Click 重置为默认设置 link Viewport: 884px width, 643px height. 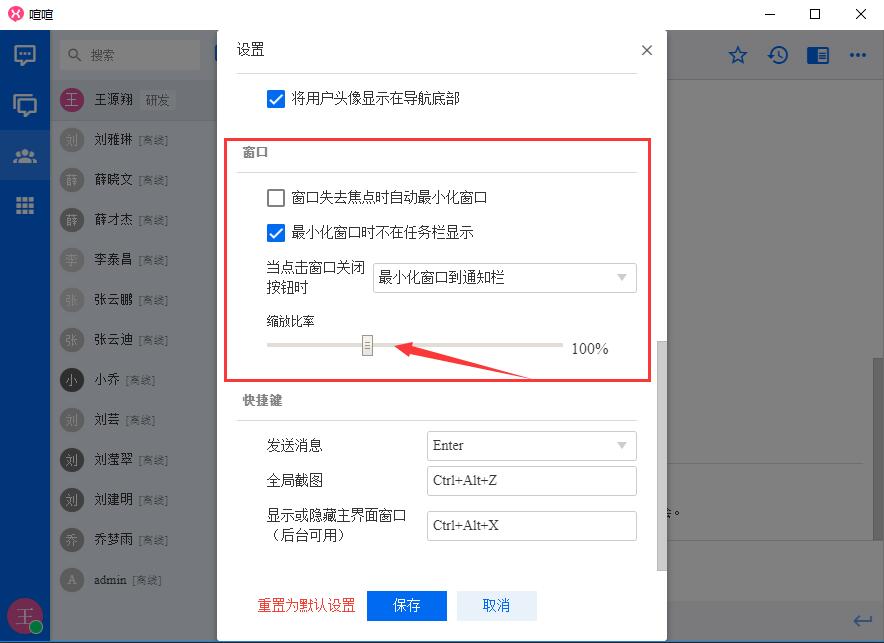[306, 606]
